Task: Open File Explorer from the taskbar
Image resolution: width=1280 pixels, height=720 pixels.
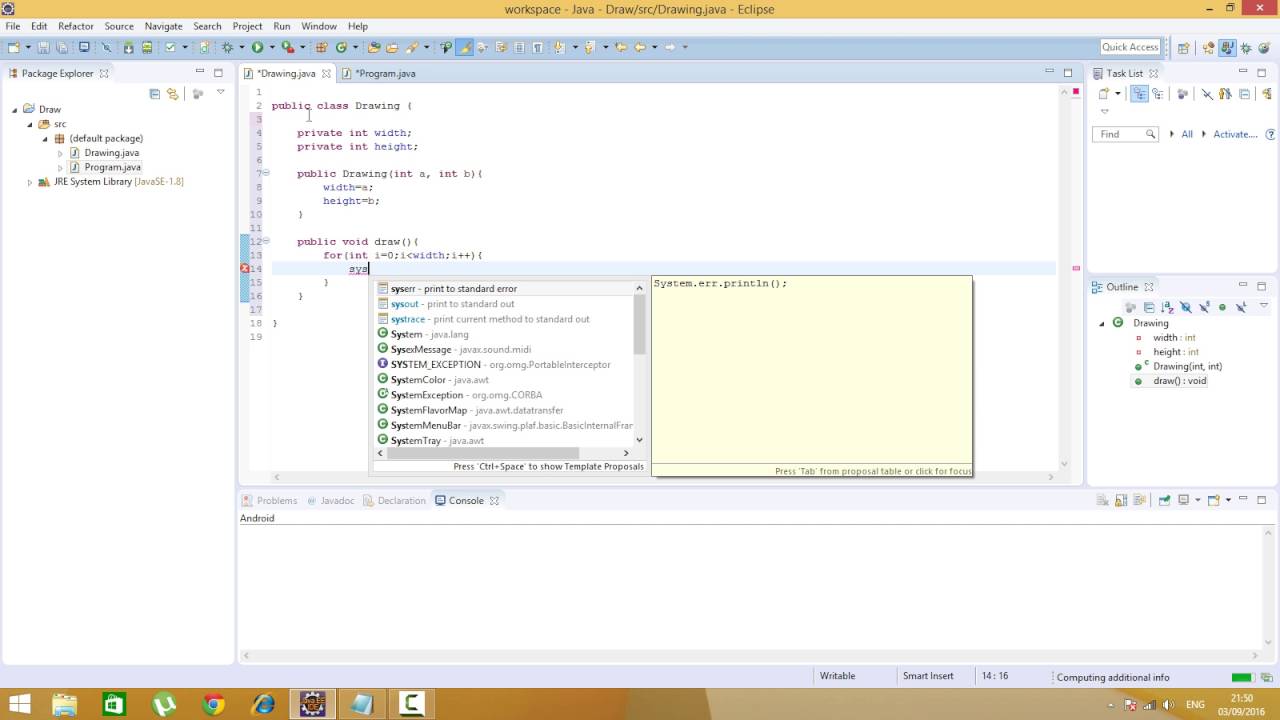Action: [x=64, y=705]
